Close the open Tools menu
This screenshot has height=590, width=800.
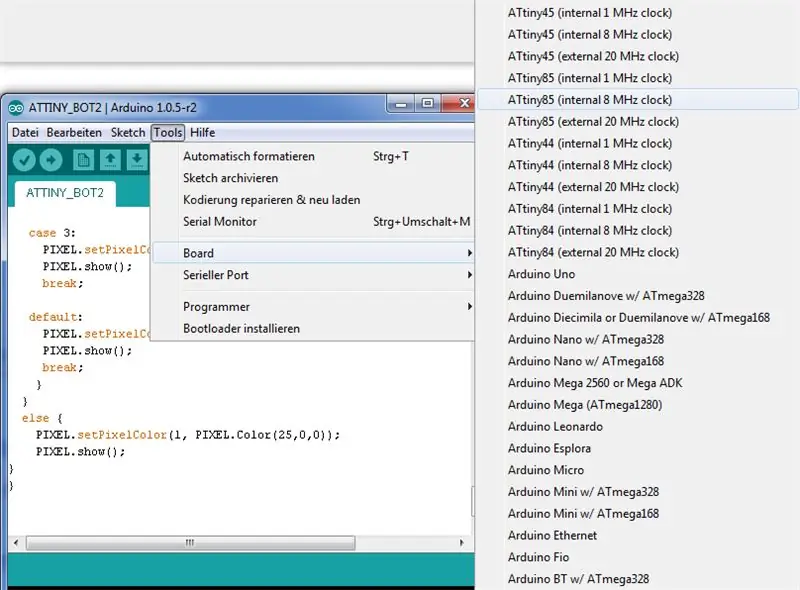coord(168,133)
